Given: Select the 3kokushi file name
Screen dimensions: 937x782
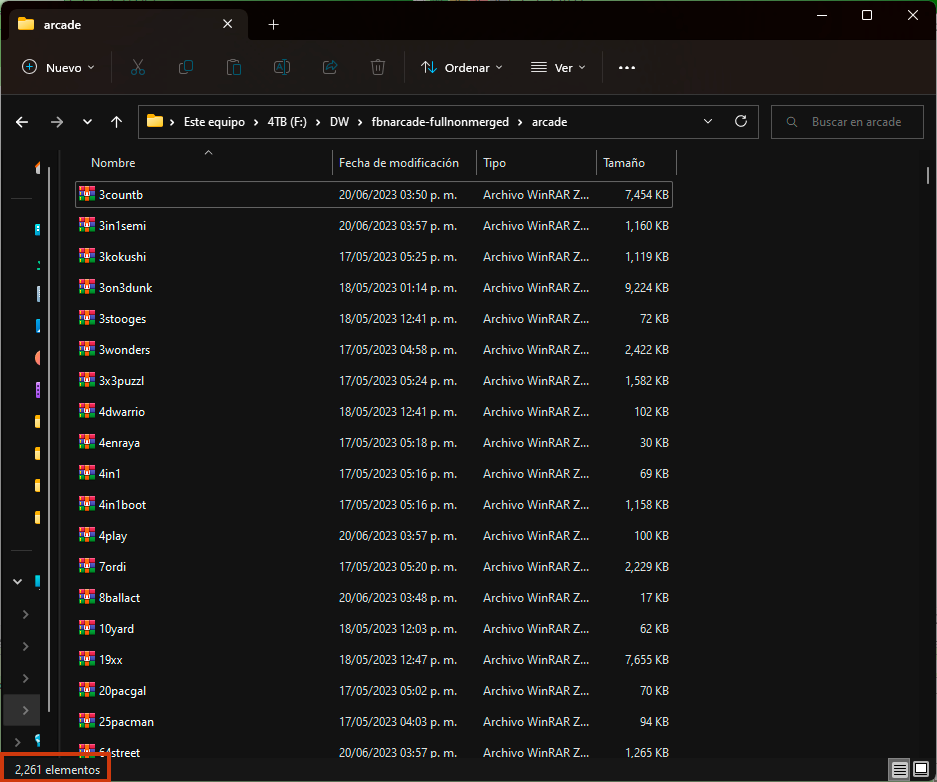Looking at the screenshot, I should pyautogui.click(x=123, y=257).
